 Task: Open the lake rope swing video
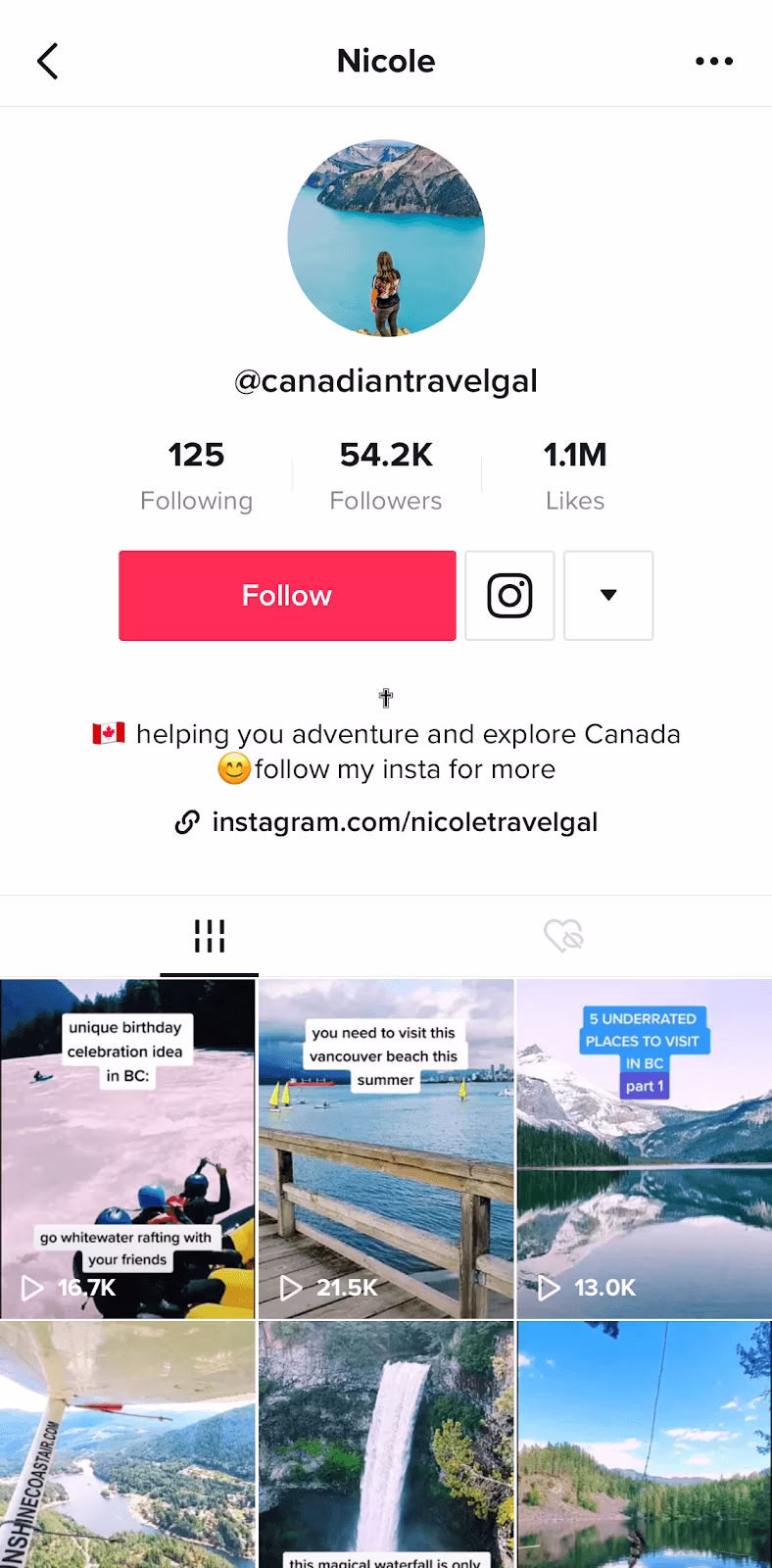645,1445
